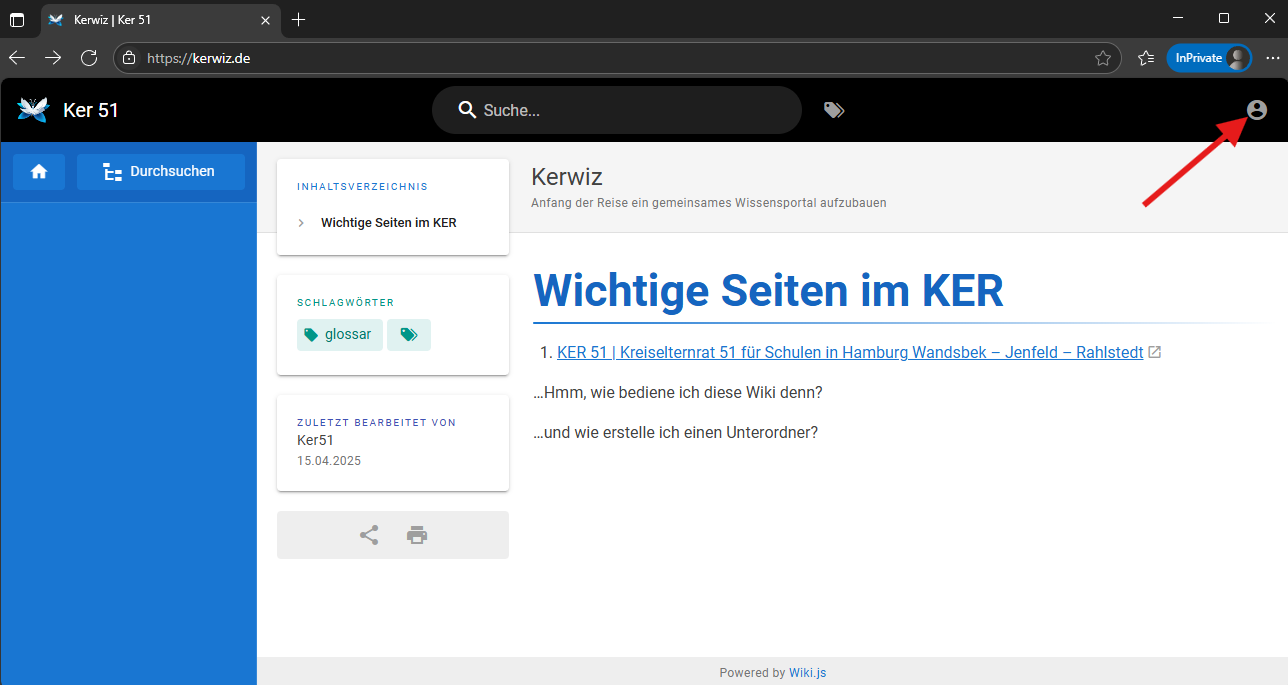1288x685 pixels.
Task: Open the tab actions menu button
Action: pyautogui.click(x=17, y=20)
